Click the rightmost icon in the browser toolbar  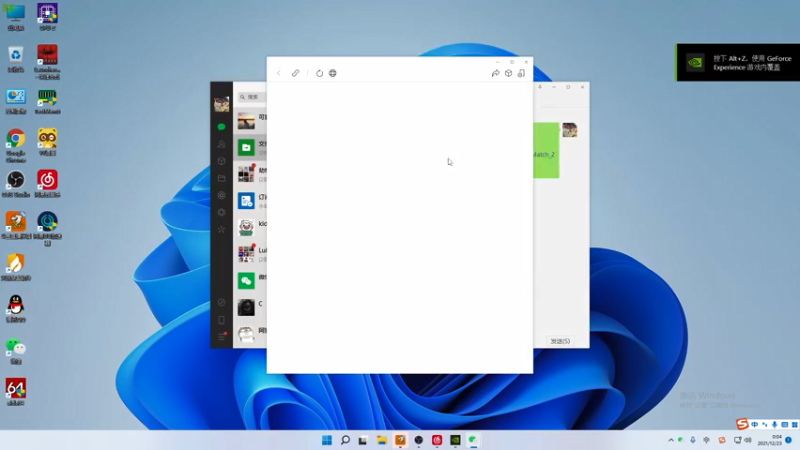click(521, 73)
